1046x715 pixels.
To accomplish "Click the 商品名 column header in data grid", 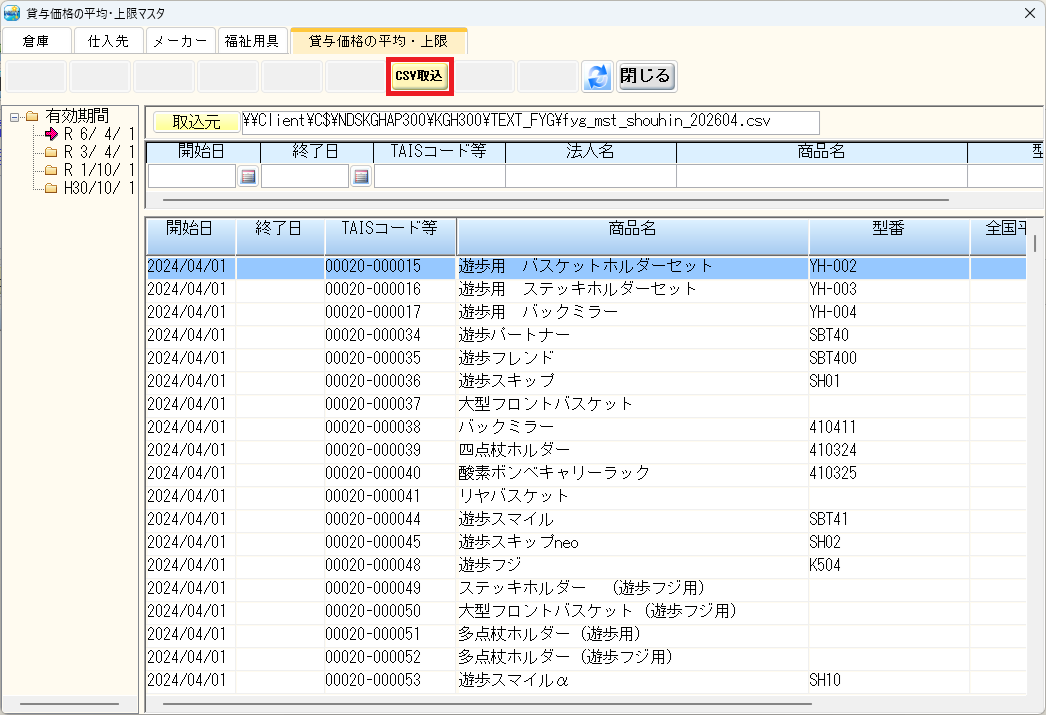I will 632,228.
